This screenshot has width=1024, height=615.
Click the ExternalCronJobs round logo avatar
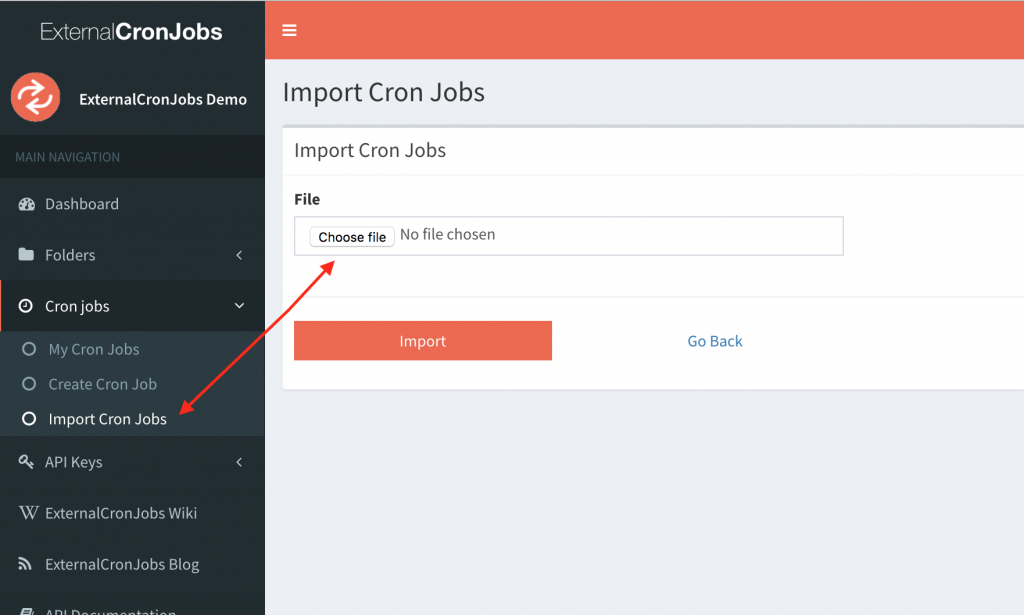point(35,97)
